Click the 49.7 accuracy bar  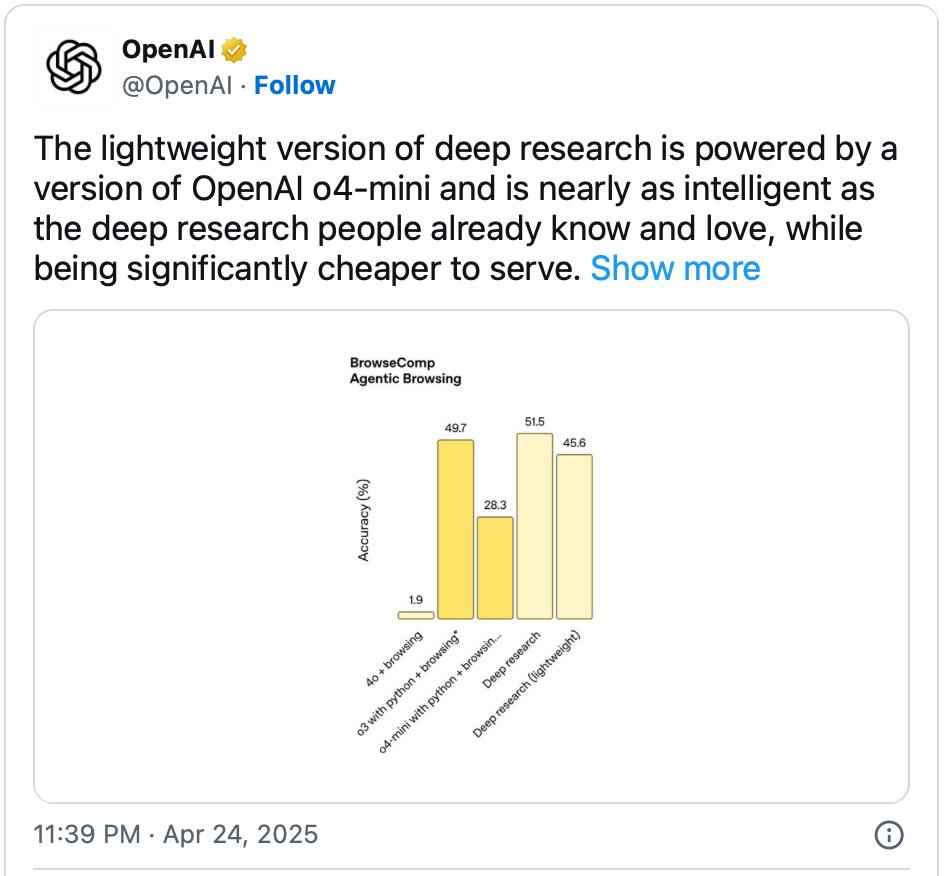[x=455, y=529]
